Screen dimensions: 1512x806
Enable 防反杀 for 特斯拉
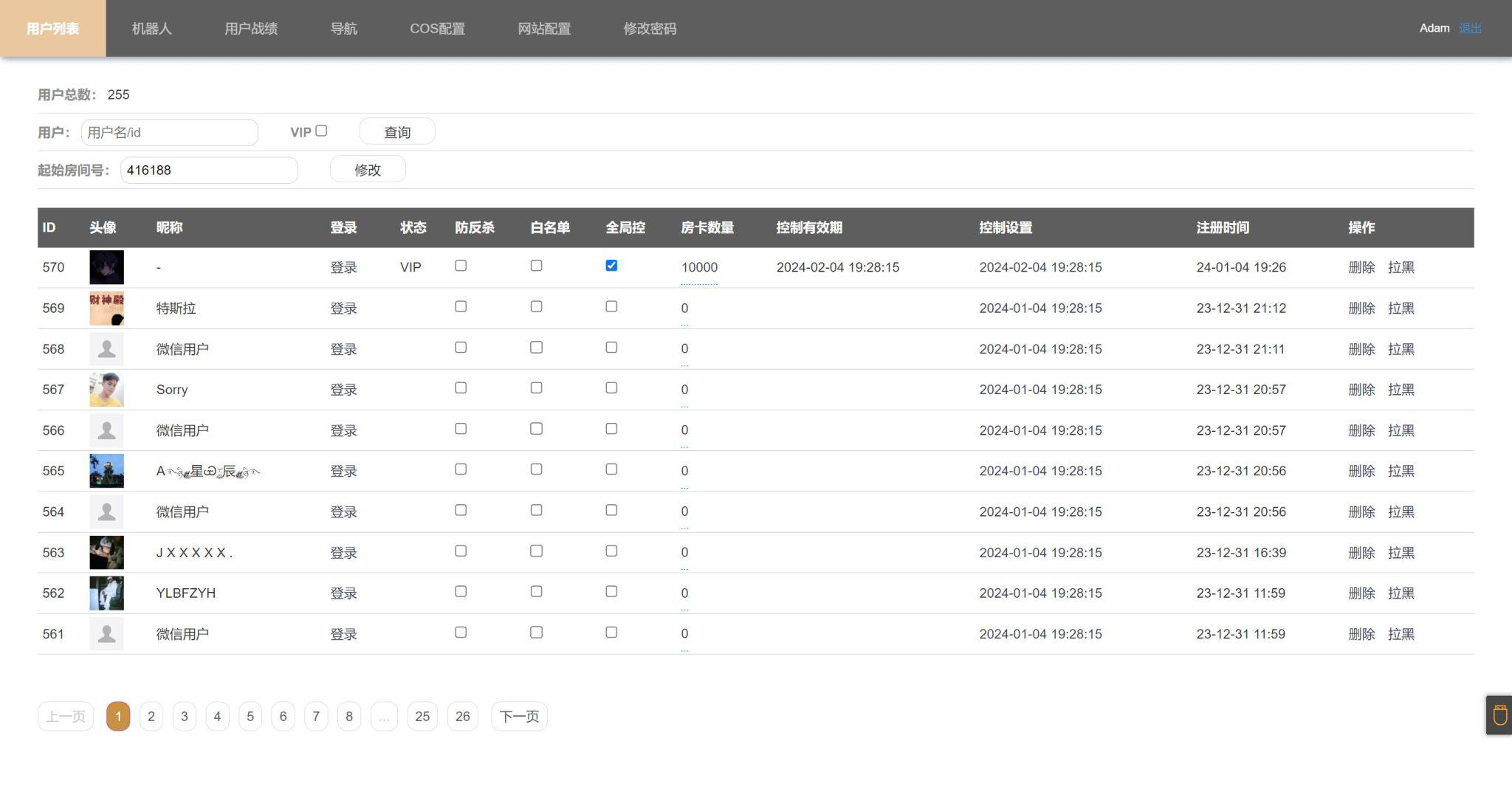click(461, 306)
